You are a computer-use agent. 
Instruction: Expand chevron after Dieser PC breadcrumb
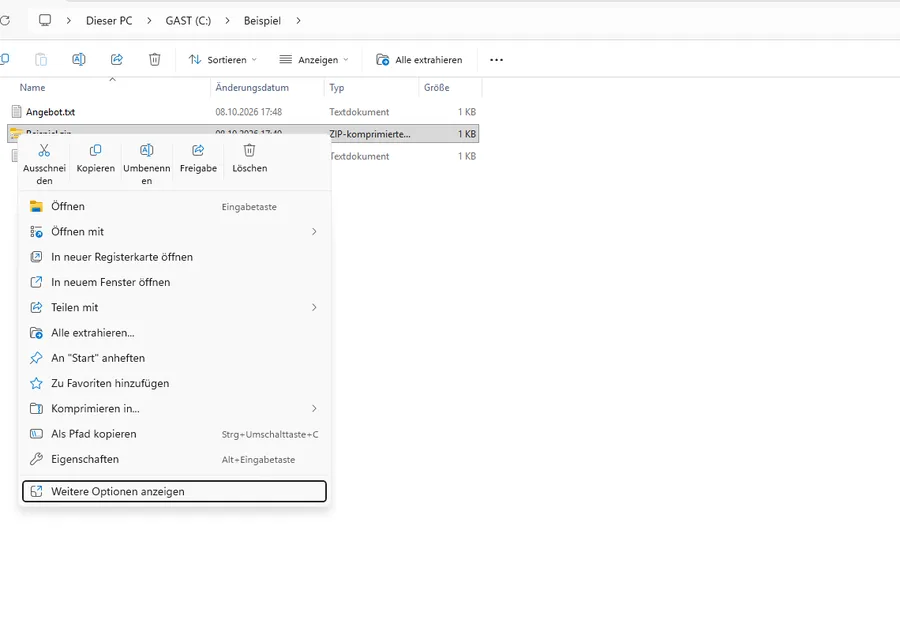[x=149, y=21]
